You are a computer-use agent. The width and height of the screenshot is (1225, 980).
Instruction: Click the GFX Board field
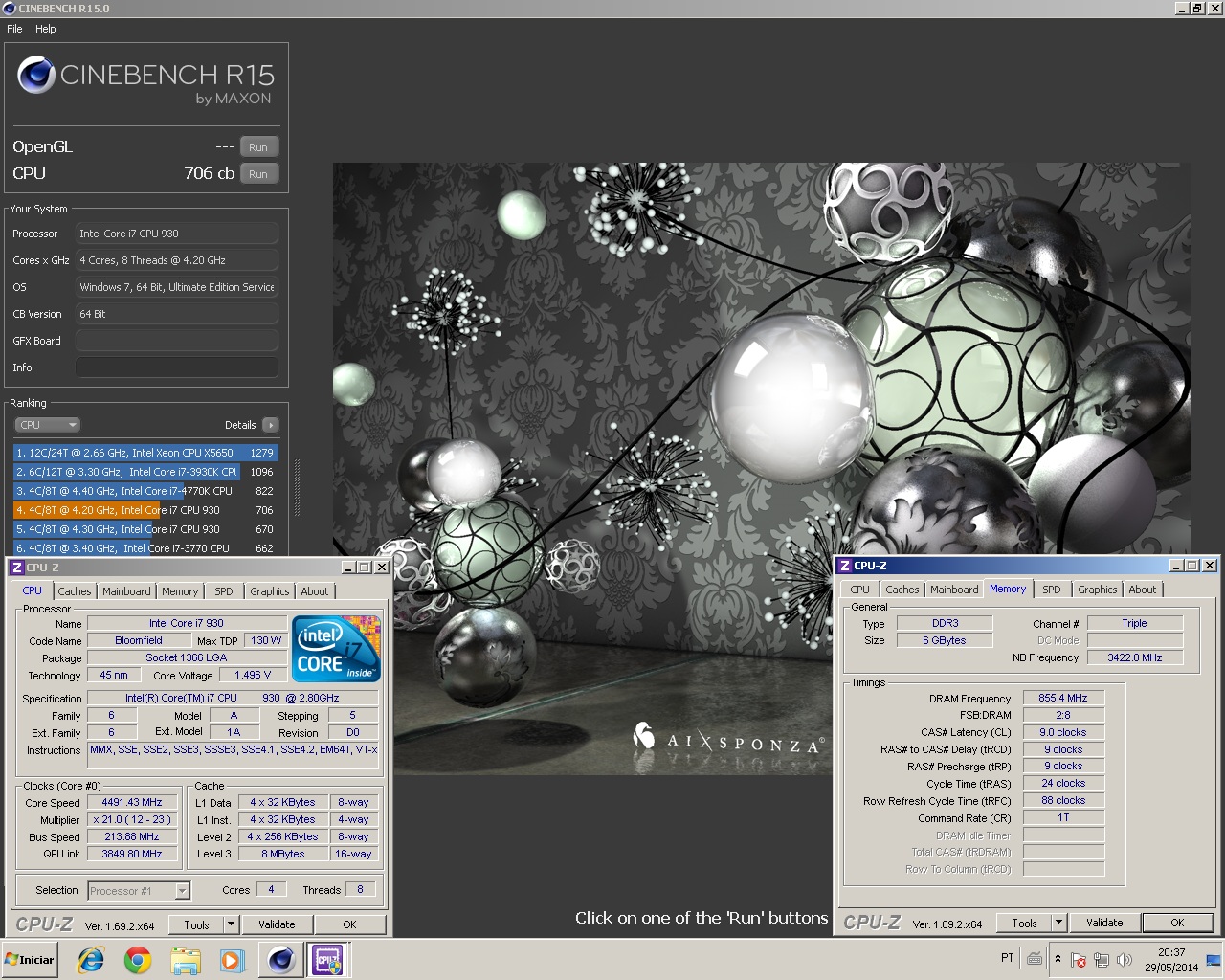pos(177,341)
